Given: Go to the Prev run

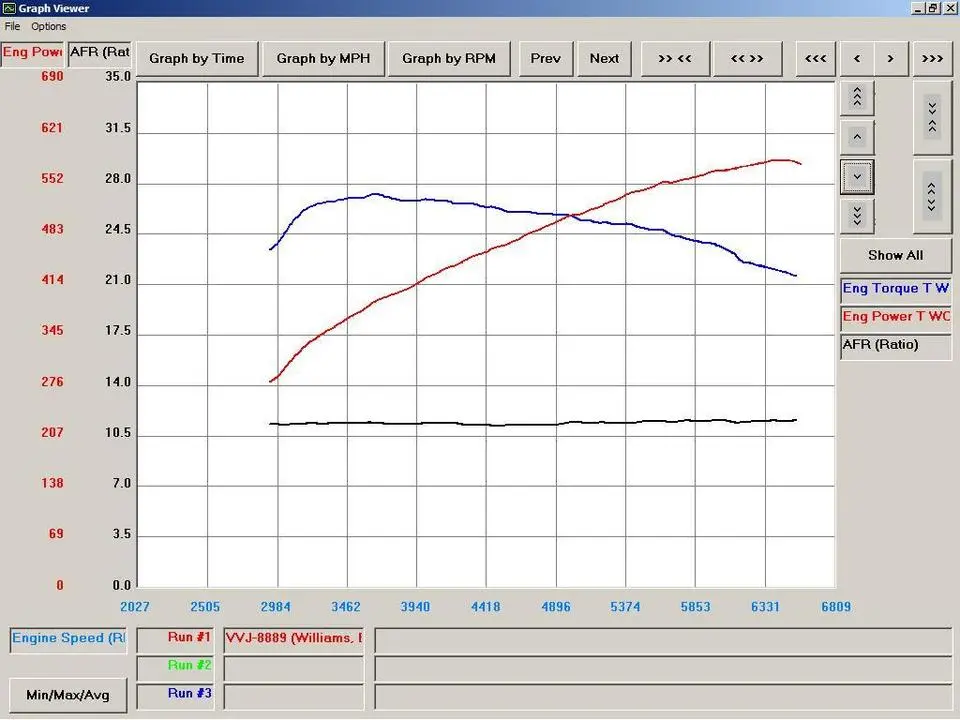Looking at the screenshot, I should tap(546, 59).
